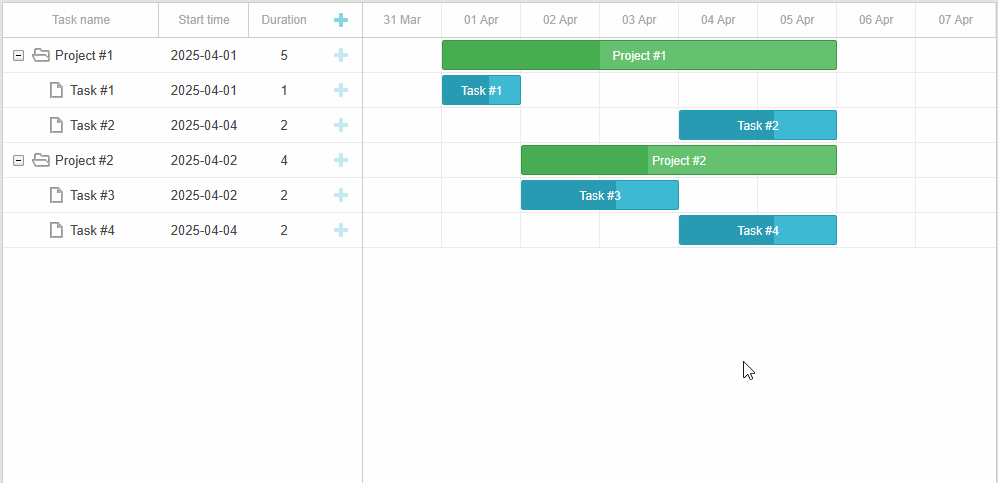Sort by the Start time column header
The width and height of the screenshot is (998, 483).
coord(203,20)
